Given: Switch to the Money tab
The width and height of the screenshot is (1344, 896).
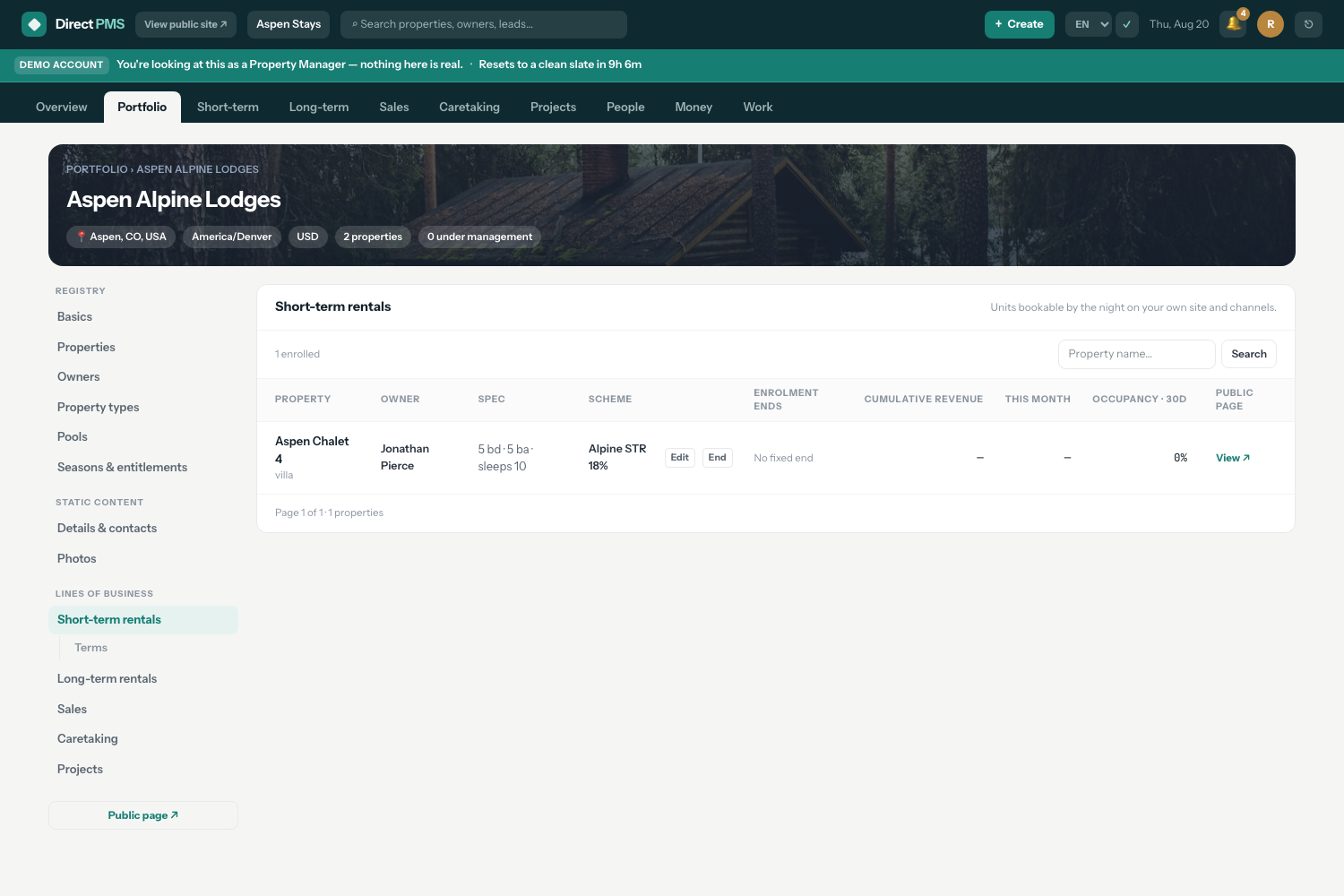Looking at the screenshot, I should (x=694, y=107).
